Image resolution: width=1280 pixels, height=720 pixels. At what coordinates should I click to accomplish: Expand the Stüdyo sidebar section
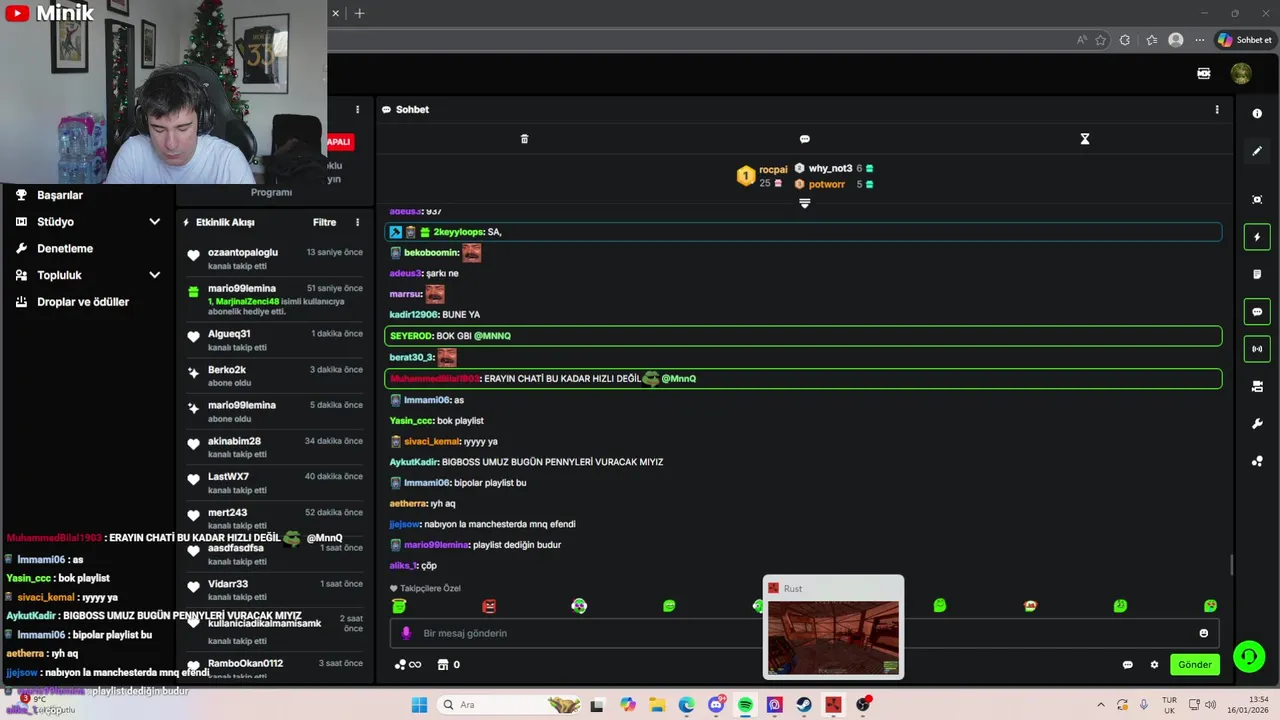154,222
